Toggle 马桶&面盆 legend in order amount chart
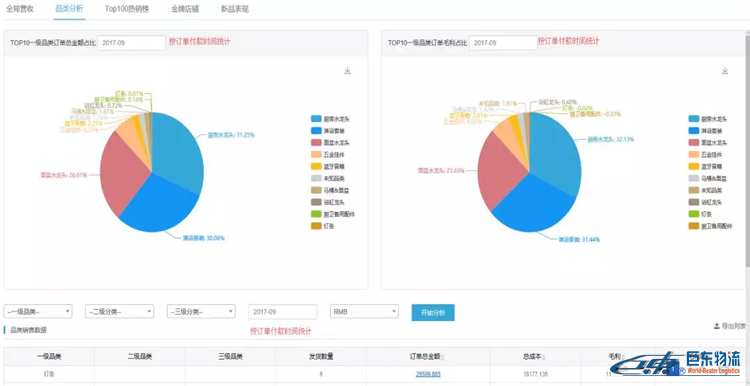The image size is (750, 386). 331,190
